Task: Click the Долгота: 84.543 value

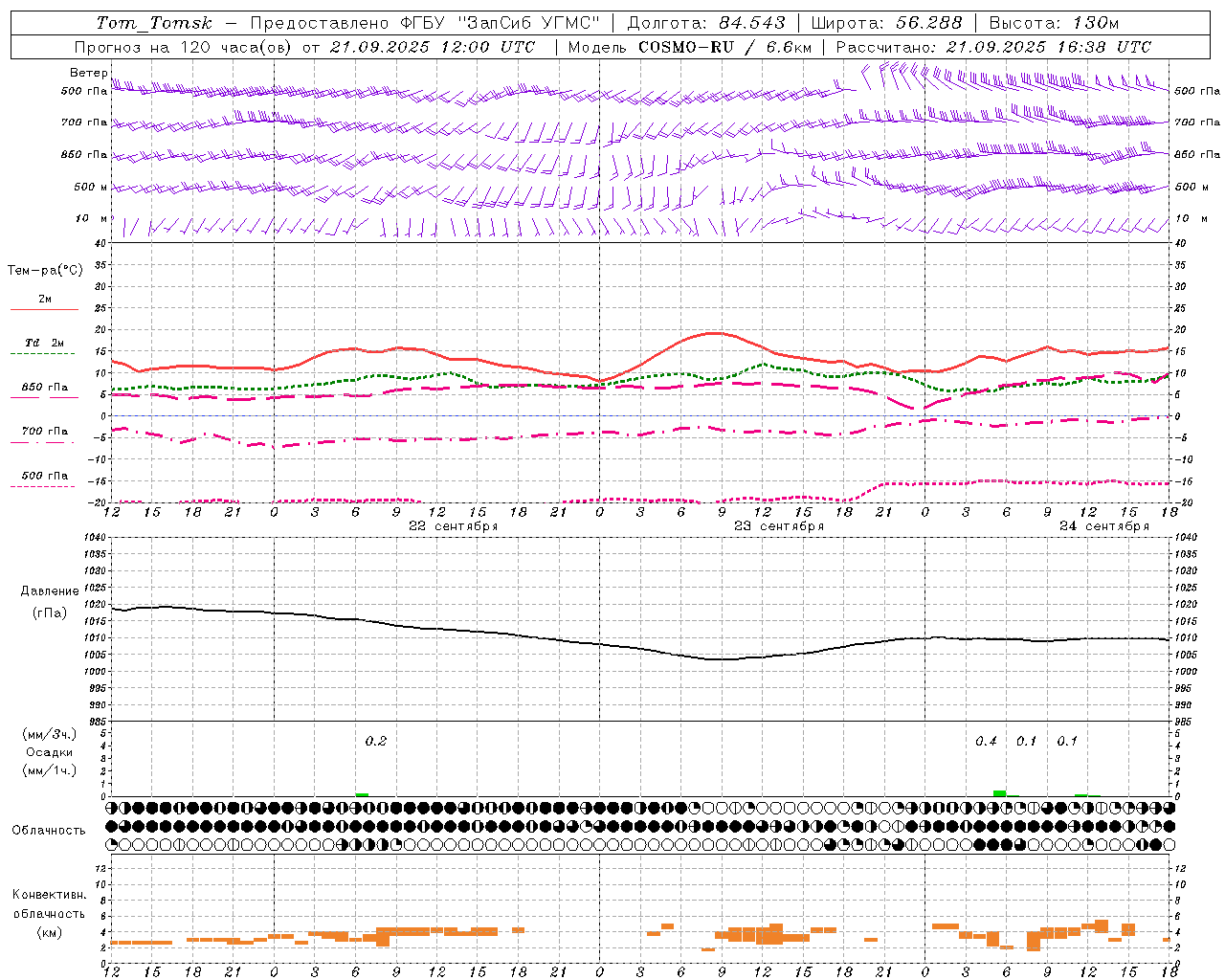Action: 706,23
